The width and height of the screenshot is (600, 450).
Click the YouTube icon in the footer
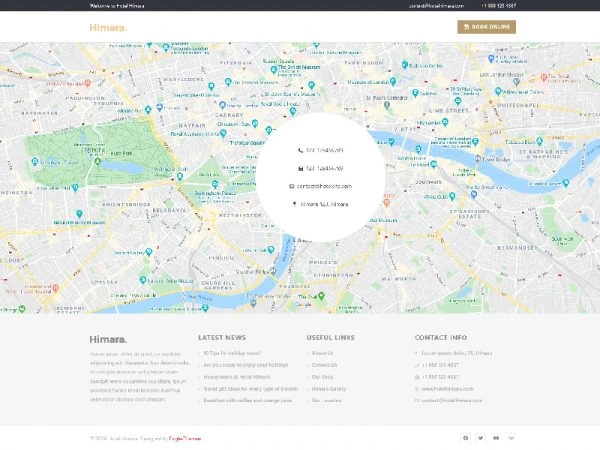[x=496, y=438]
